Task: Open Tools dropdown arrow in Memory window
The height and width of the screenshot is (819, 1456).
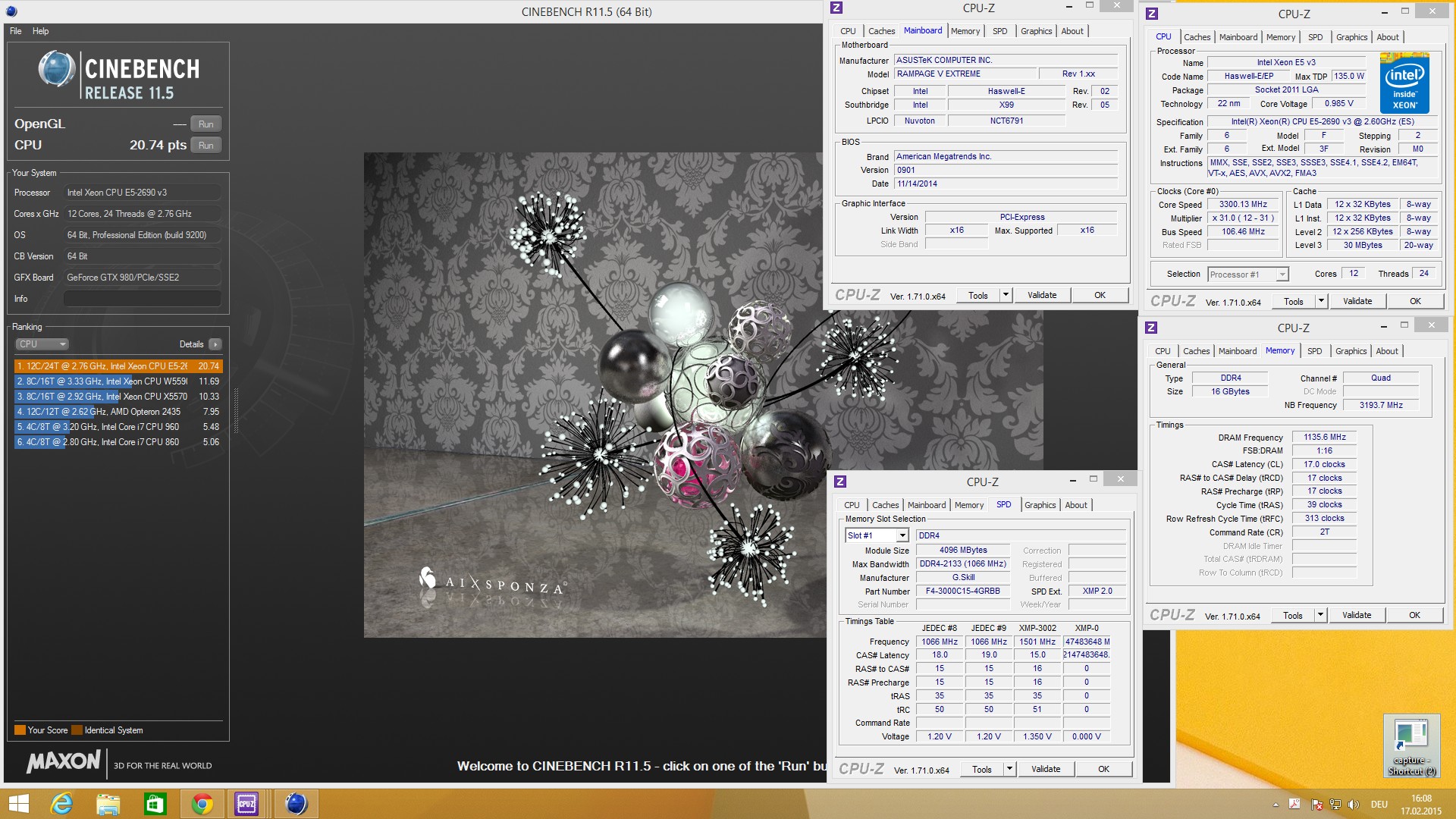Action: (x=1320, y=615)
